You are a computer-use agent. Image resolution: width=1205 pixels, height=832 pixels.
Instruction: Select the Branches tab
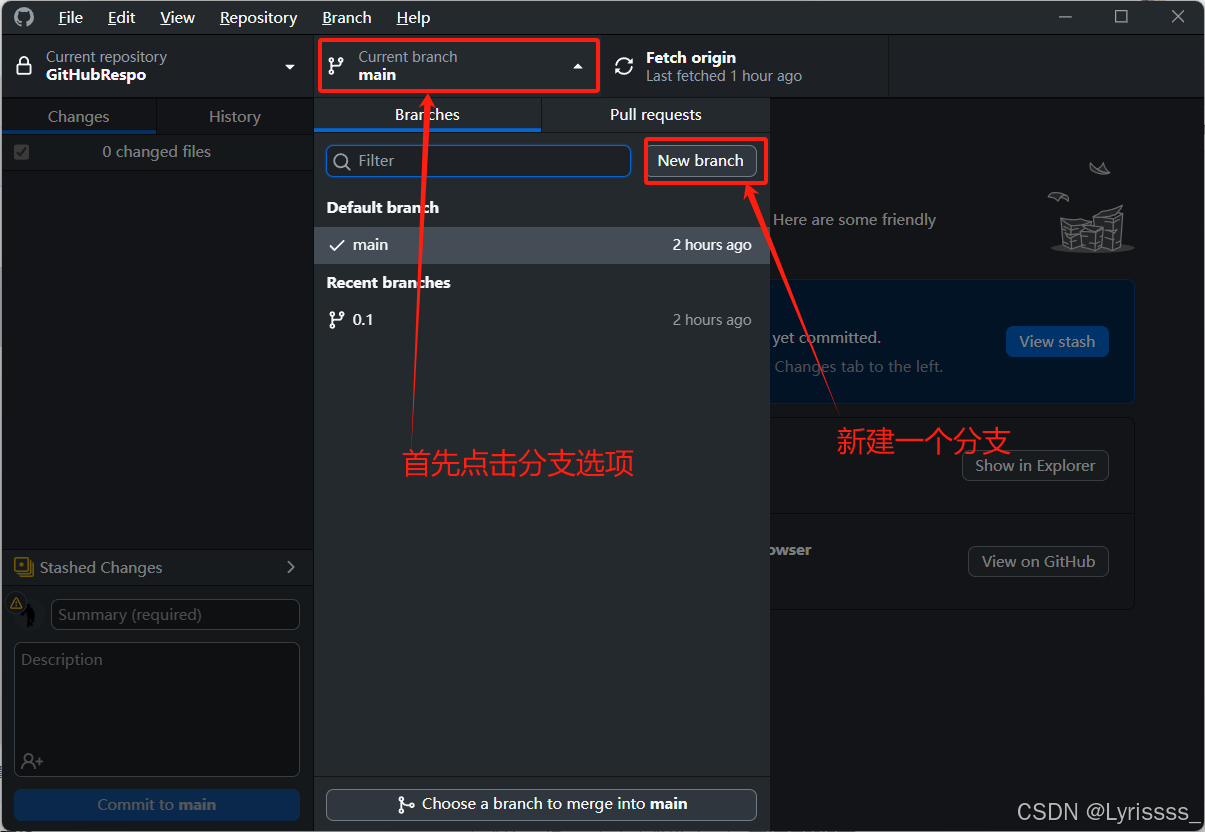[427, 114]
